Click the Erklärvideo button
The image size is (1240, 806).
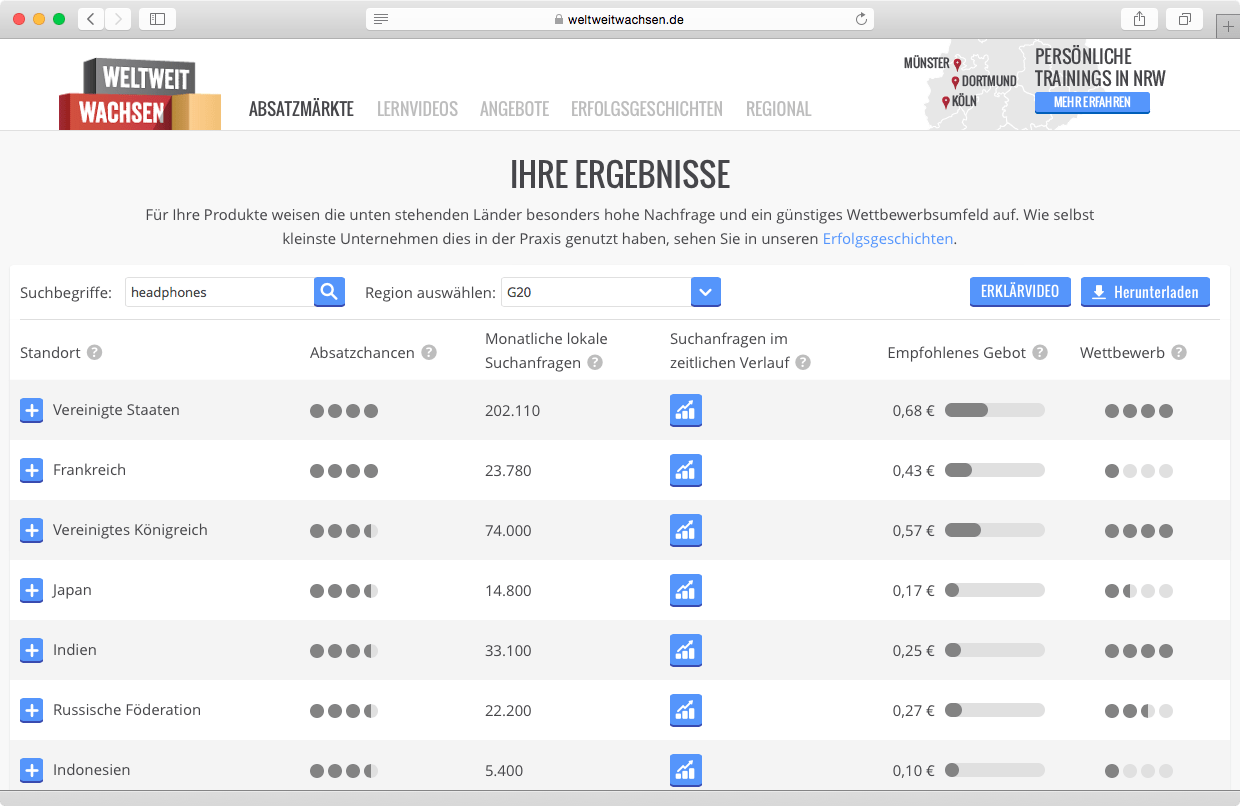pos(1020,292)
